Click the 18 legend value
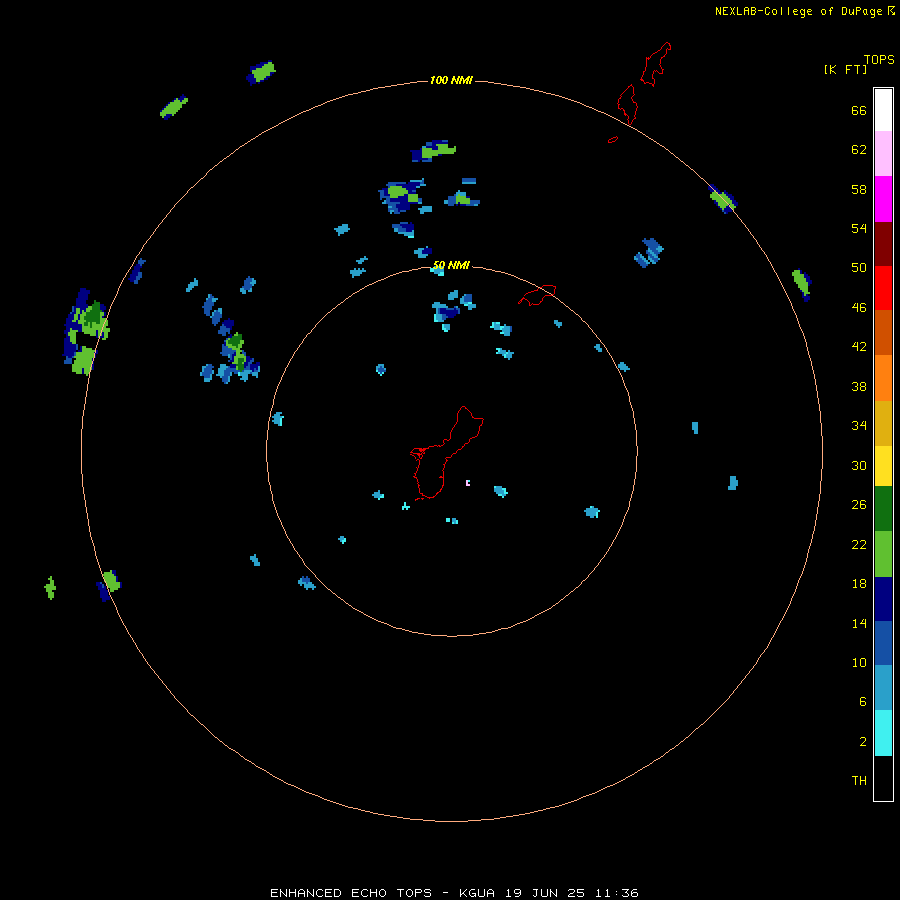 [859, 584]
